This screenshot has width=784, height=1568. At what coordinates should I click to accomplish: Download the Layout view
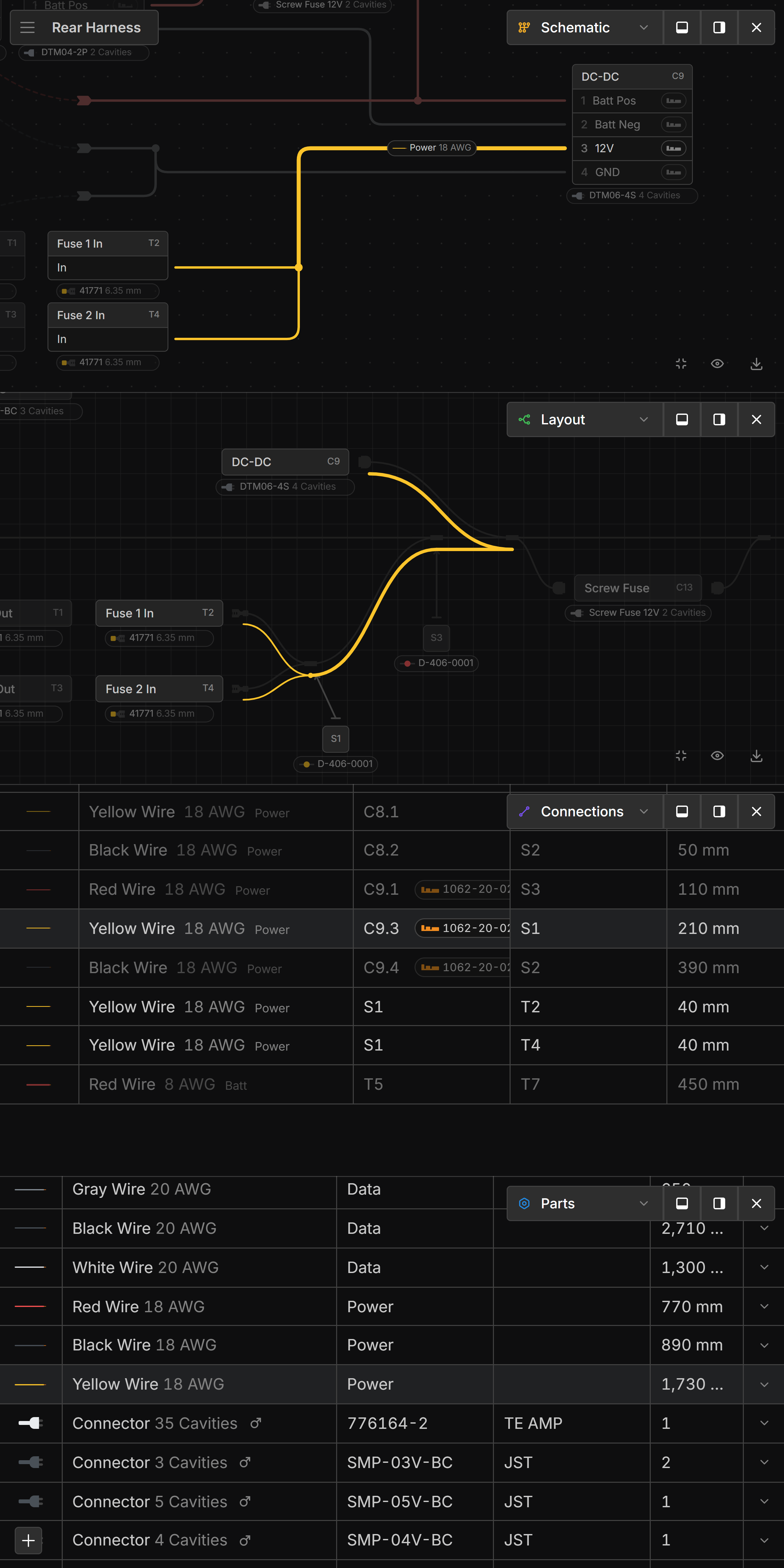tap(756, 755)
